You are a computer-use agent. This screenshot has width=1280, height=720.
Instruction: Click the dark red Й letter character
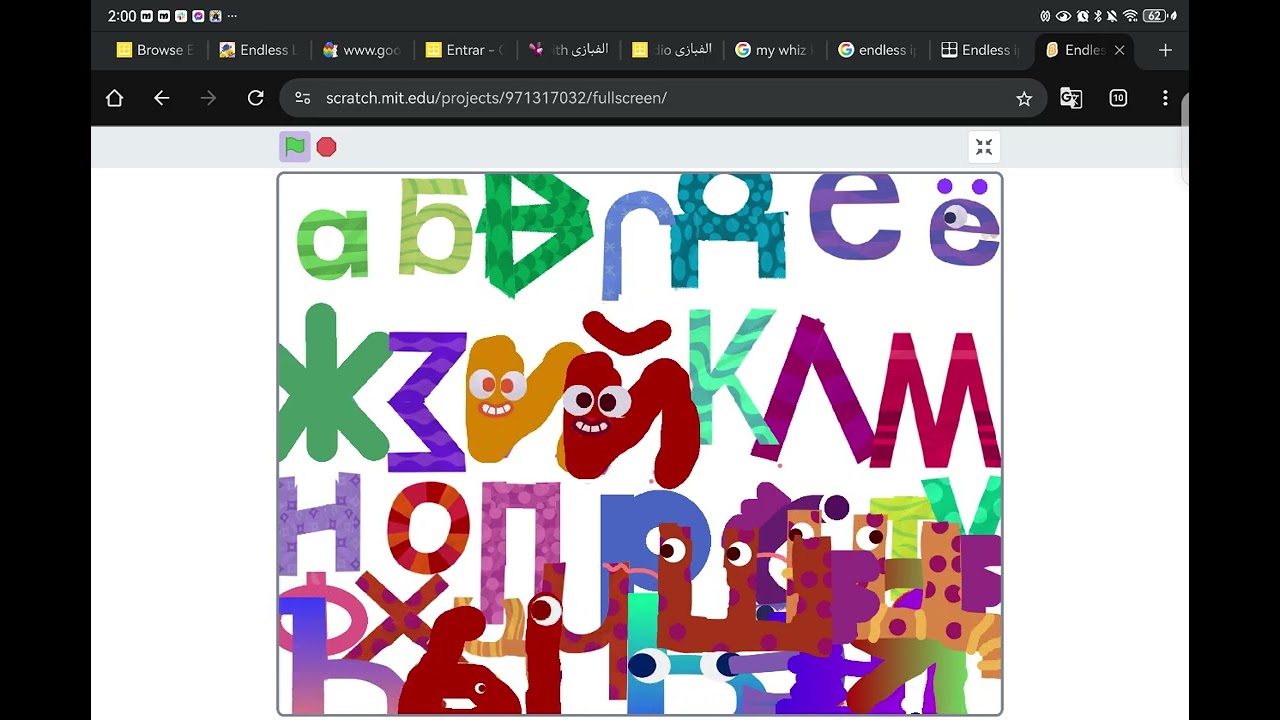tap(628, 400)
